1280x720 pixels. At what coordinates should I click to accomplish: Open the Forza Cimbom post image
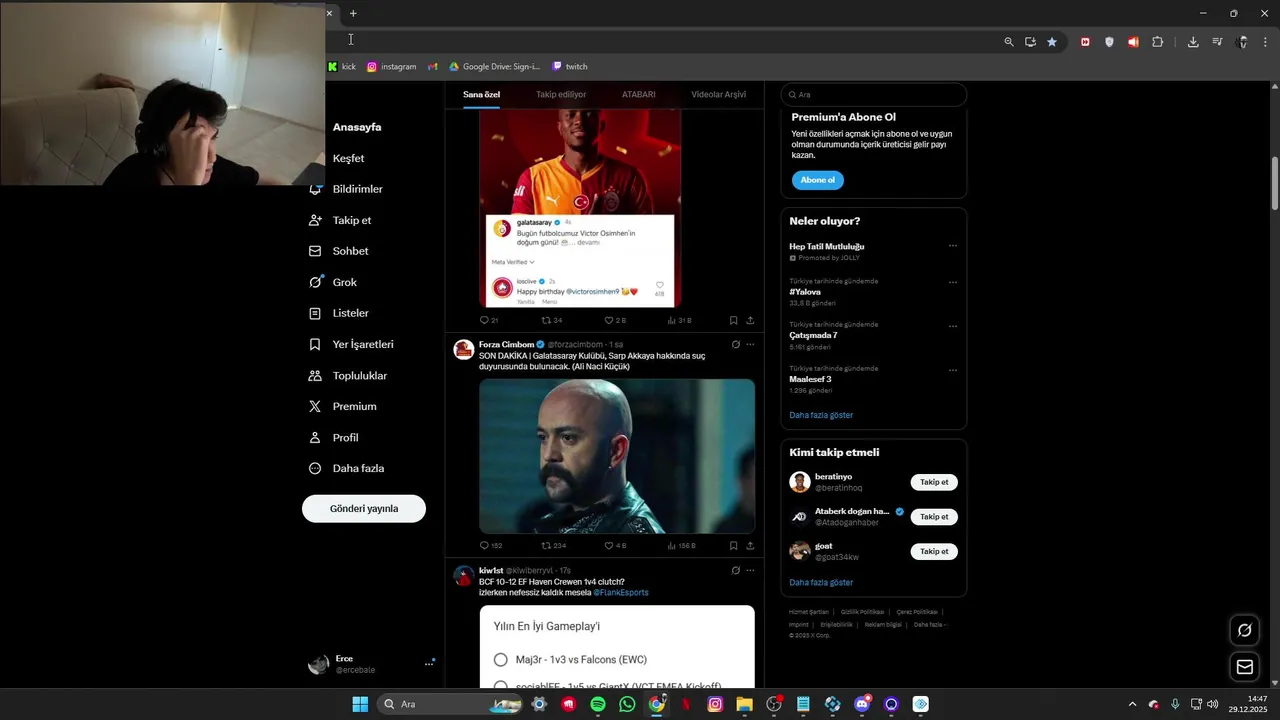[x=617, y=456]
